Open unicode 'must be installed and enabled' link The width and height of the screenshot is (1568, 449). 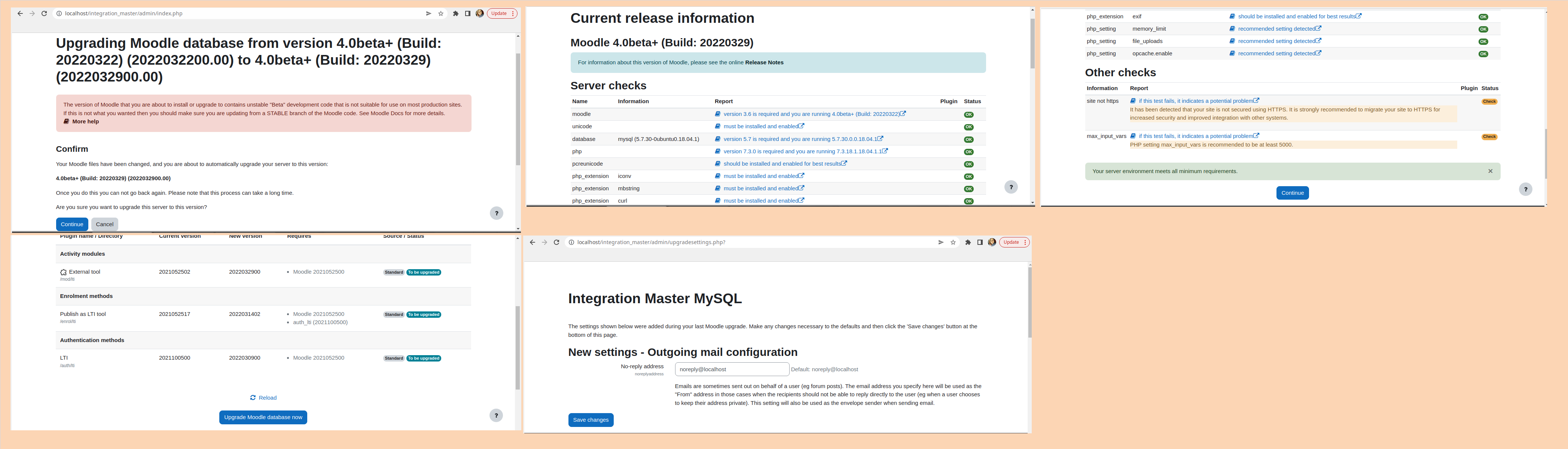(760, 126)
